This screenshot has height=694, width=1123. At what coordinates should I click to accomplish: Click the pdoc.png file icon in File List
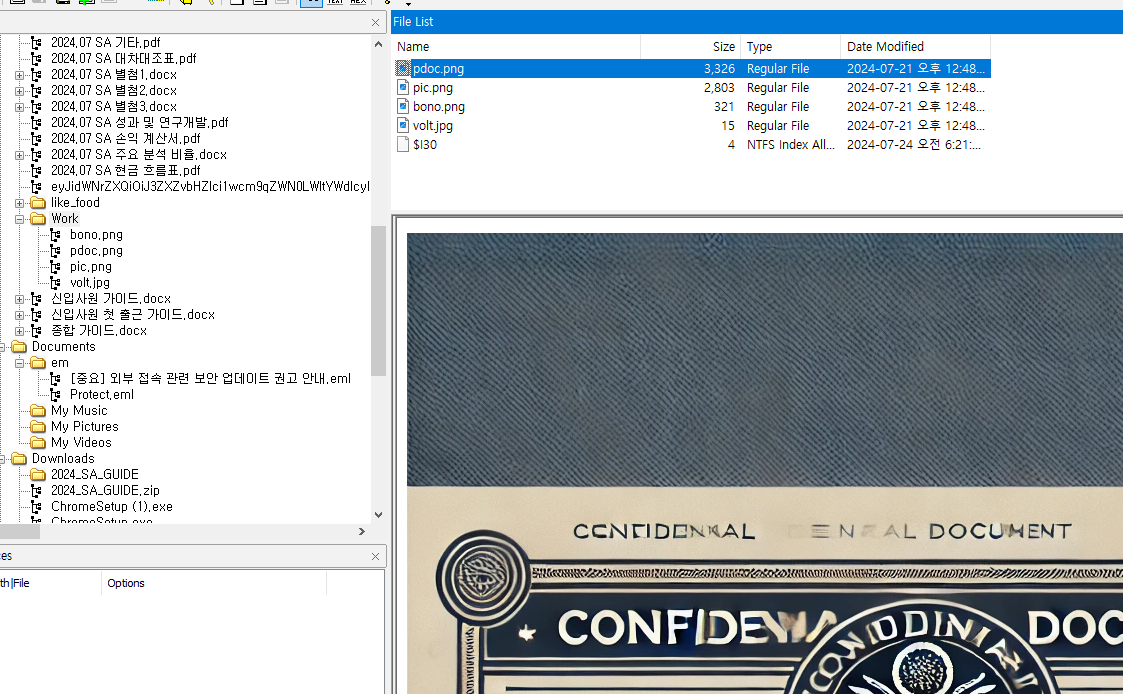(x=403, y=69)
